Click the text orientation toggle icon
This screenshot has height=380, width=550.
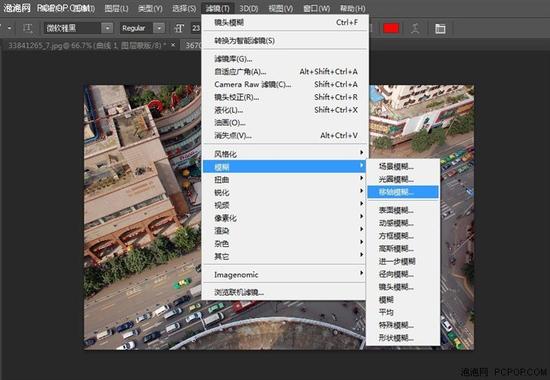(28, 28)
